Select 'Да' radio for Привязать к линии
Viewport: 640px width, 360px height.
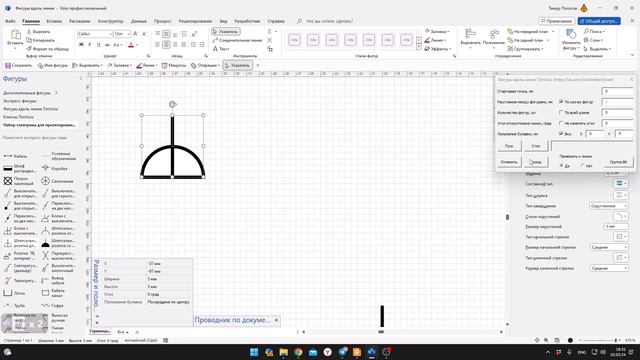click(562, 166)
